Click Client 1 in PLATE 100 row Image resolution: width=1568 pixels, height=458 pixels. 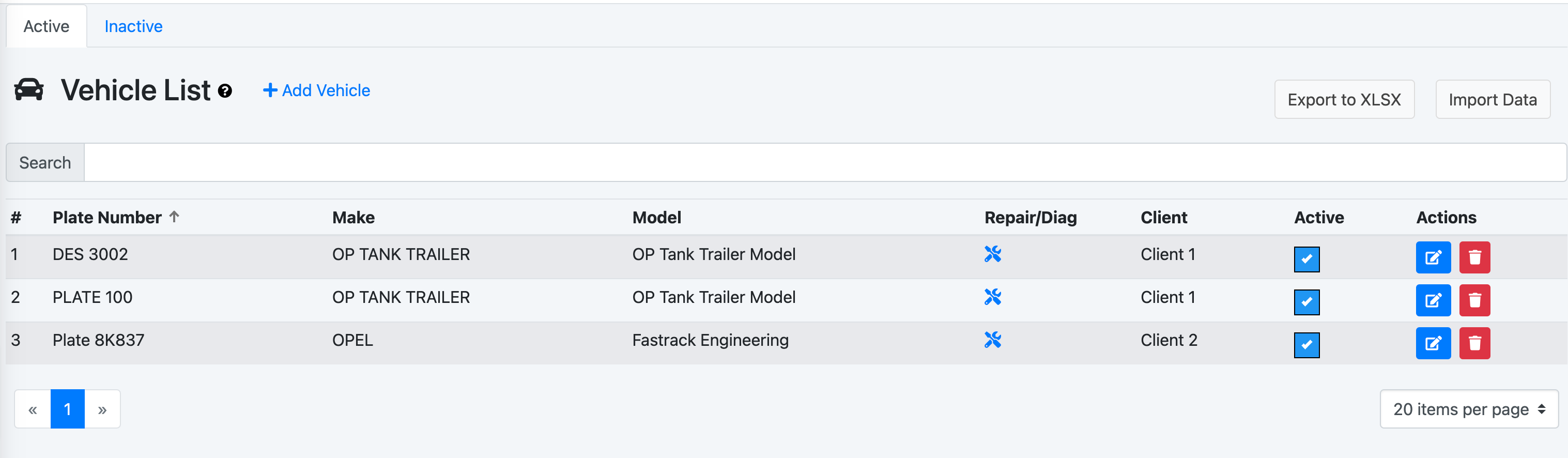coord(1167,297)
